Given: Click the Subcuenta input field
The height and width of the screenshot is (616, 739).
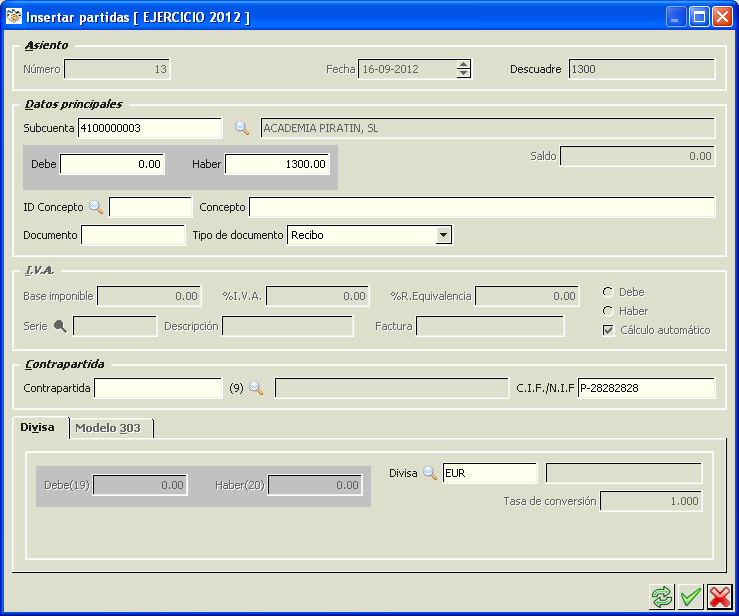Looking at the screenshot, I should point(150,128).
